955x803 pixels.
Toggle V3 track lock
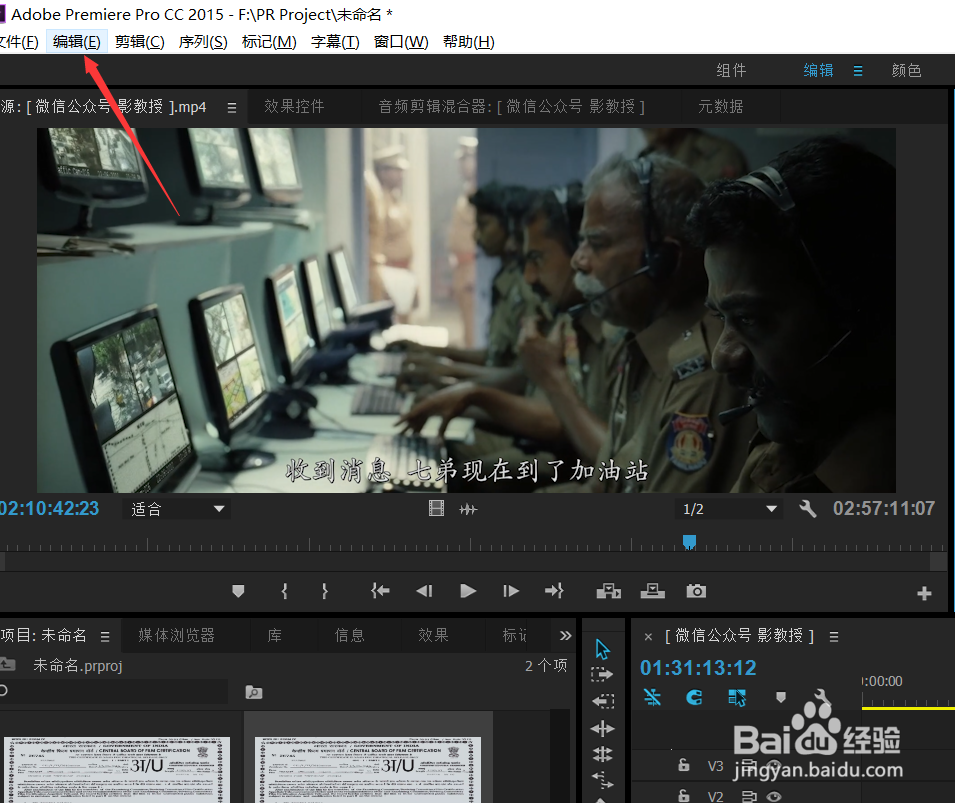684,765
